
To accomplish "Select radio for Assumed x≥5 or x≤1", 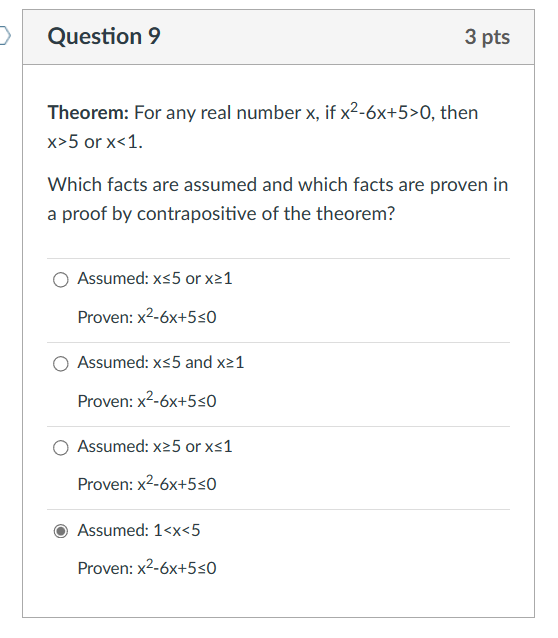I will coord(61,448).
